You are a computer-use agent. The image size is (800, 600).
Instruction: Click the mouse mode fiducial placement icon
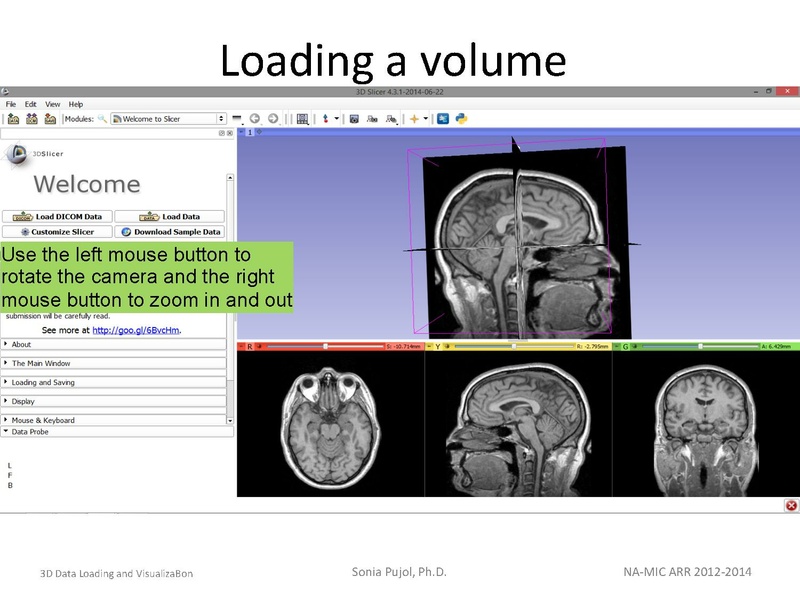tap(326, 119)
